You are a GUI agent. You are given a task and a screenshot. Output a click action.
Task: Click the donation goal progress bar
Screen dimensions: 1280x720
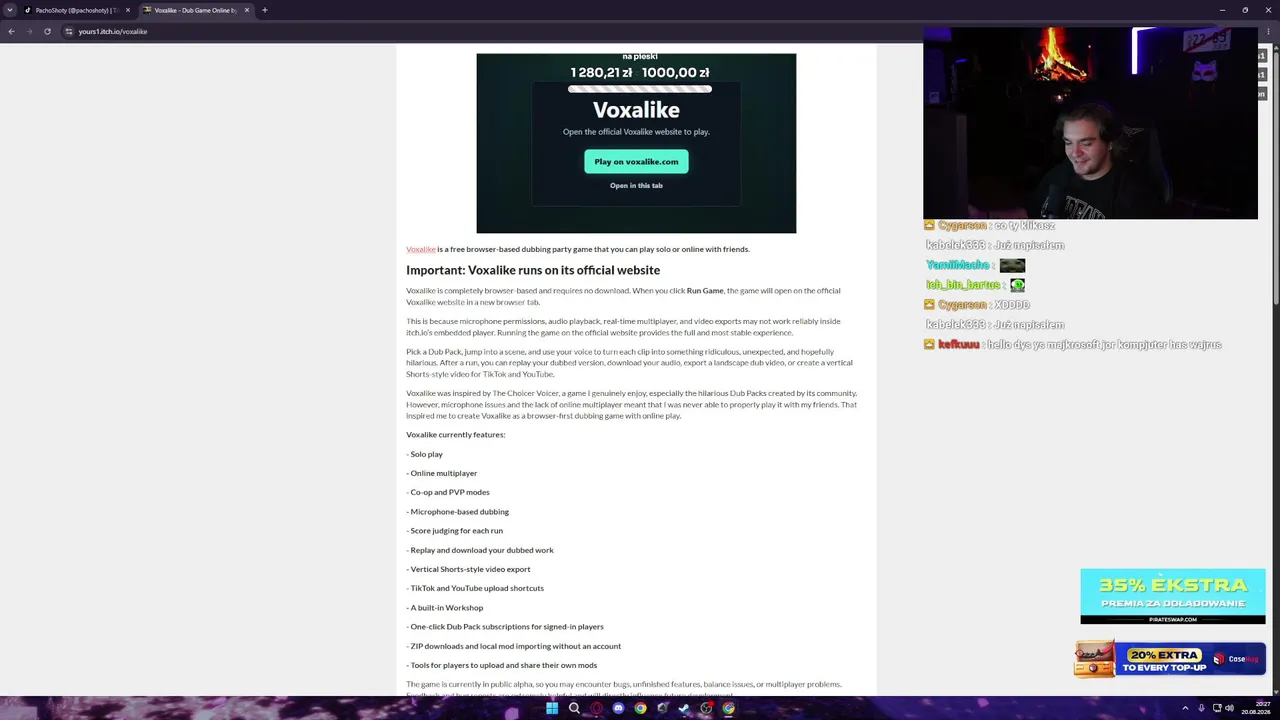(x=640, y=89)
